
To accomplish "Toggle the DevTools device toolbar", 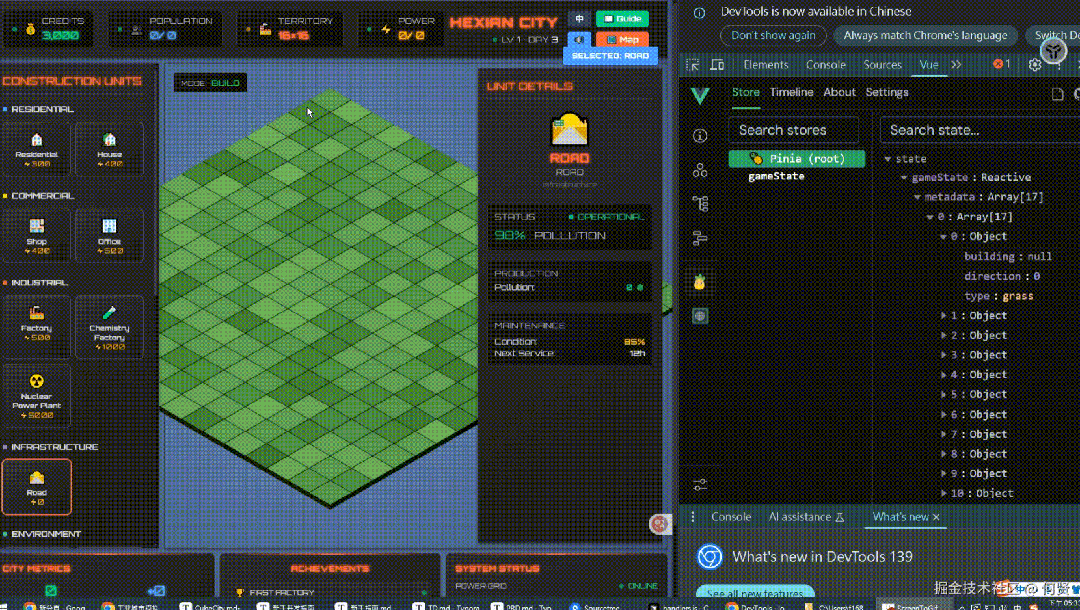I will coord(717,65).
